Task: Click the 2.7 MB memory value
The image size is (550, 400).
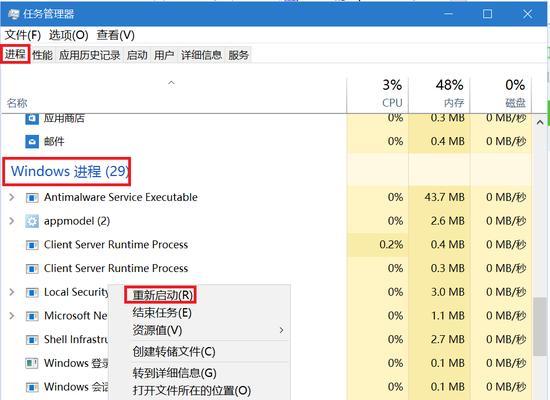Action: [x=448, y=339]
